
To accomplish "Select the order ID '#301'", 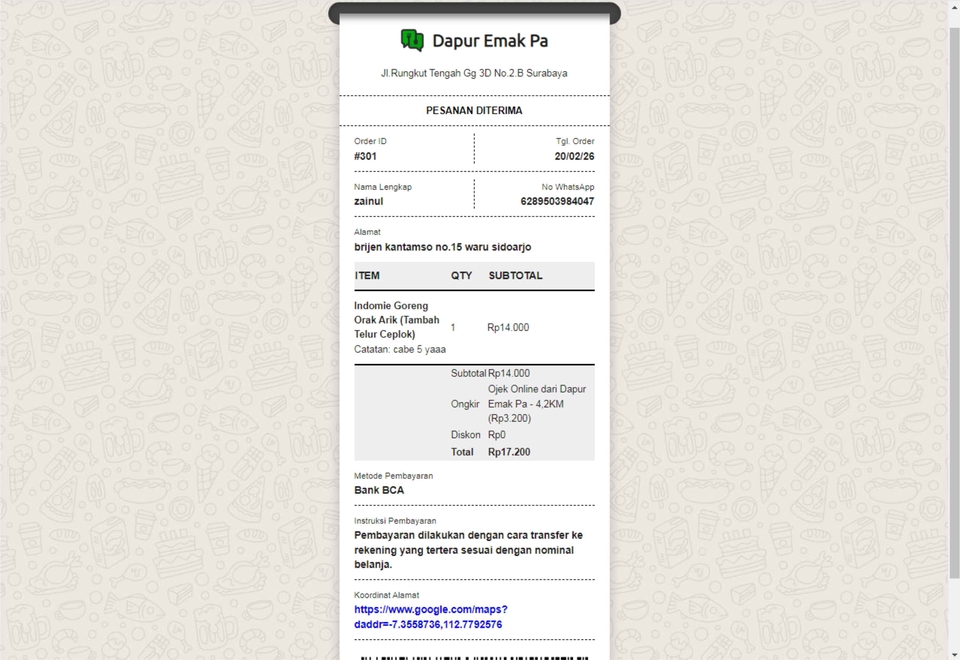I will coord(365,156).
